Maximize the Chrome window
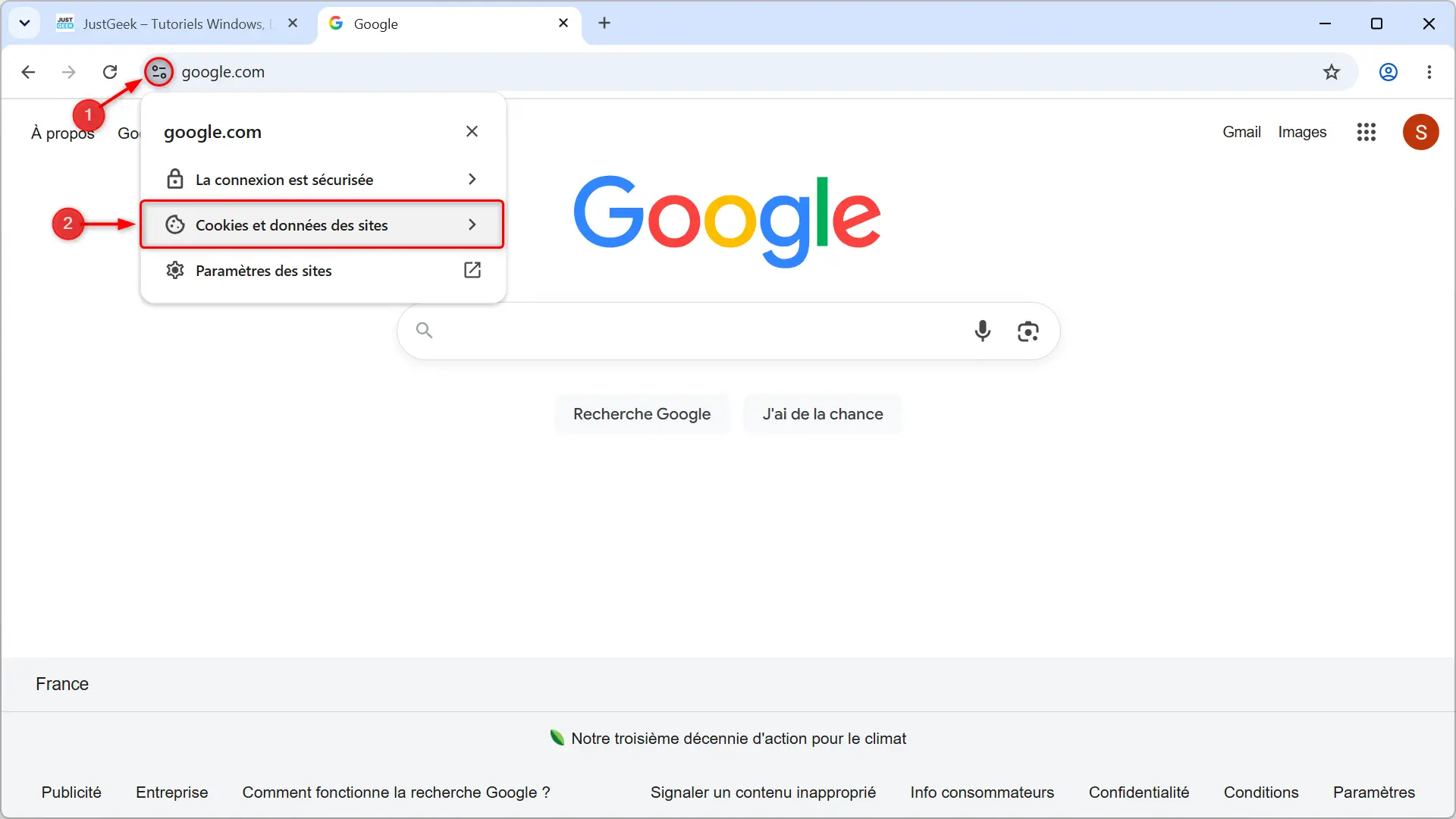The height and width of the screenshot is (819, 1456). 1376,24
